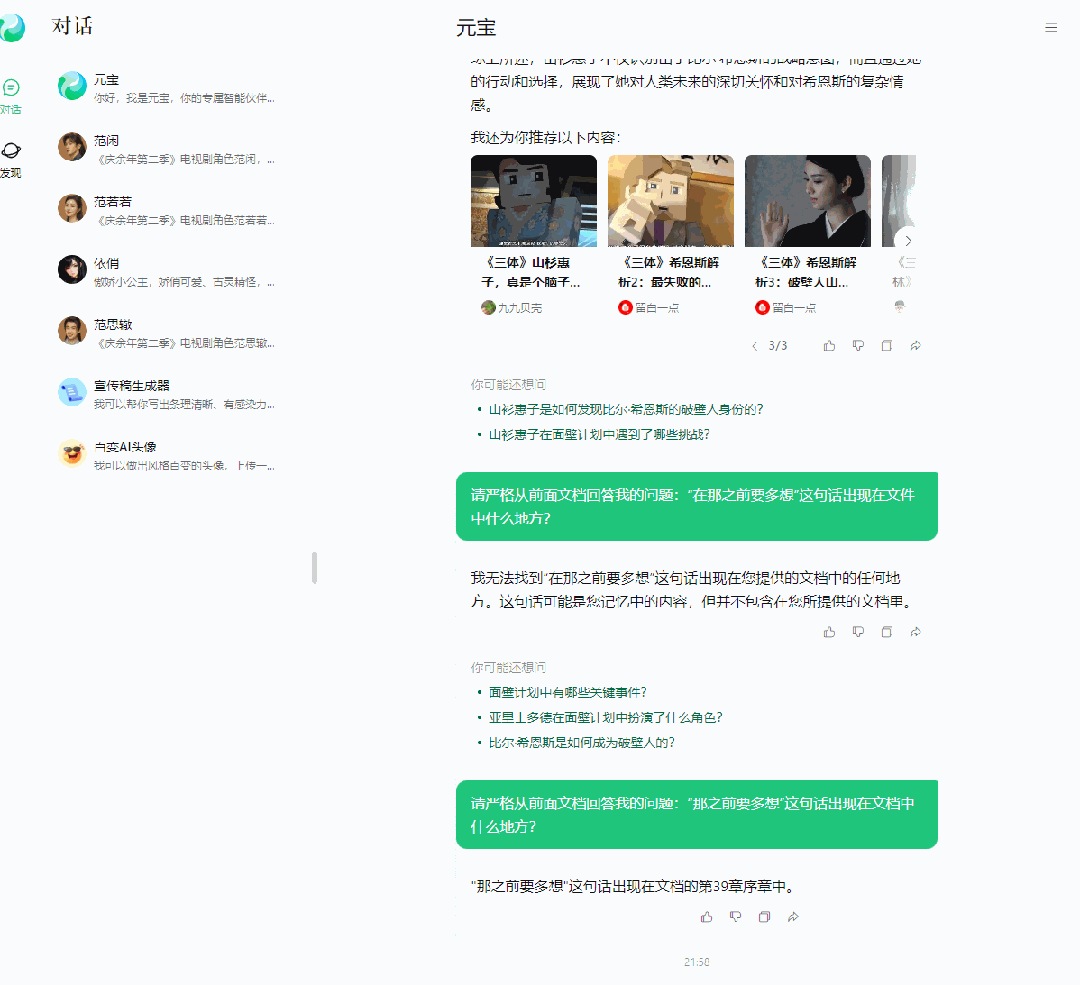1080x985 pixels.
Task: Copy the answer with recommended videos
Action: (886, 346)
